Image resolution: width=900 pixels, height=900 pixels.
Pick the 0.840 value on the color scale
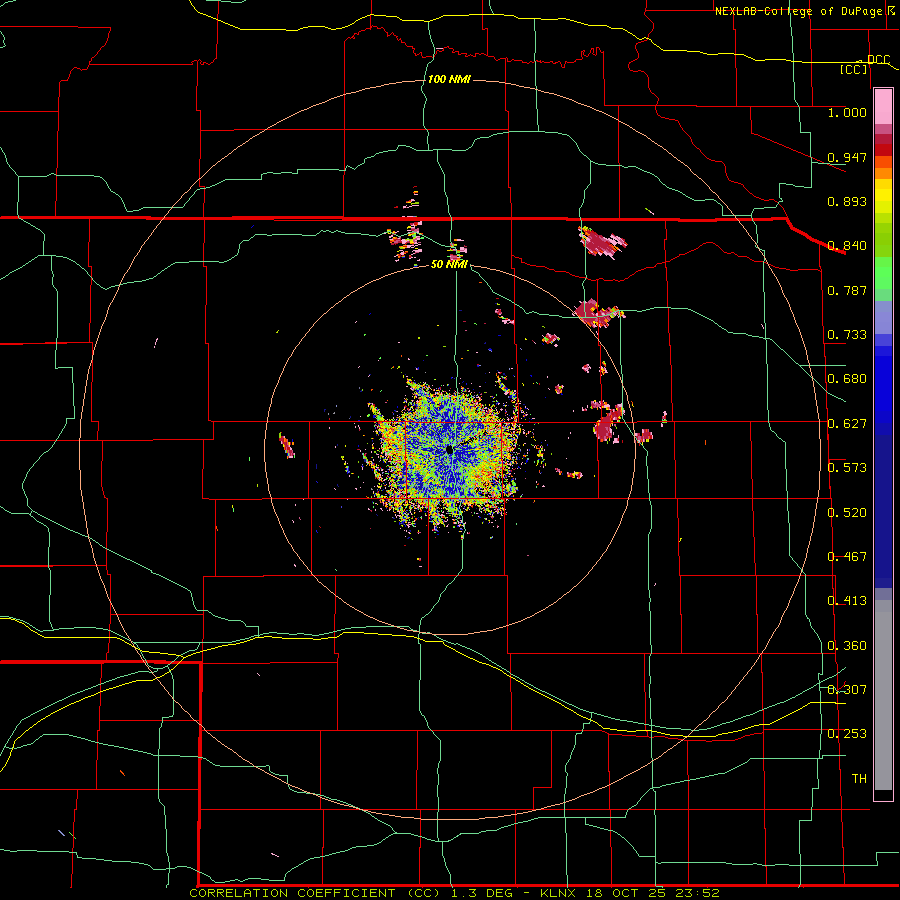click(847, 246)
